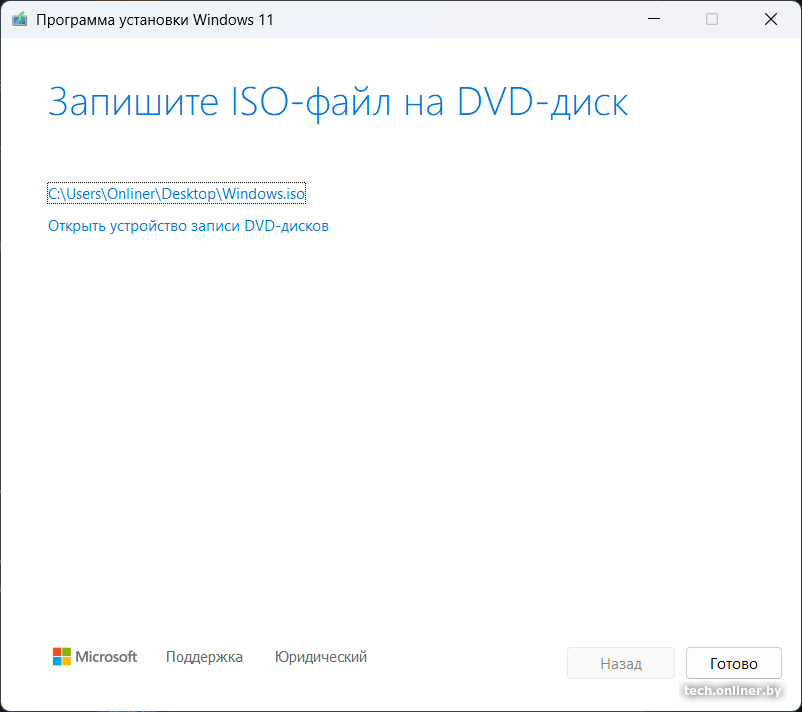Close the Windows 11 setup window
The height and width of the screenshot is (712, 802).
coord(771,19)
